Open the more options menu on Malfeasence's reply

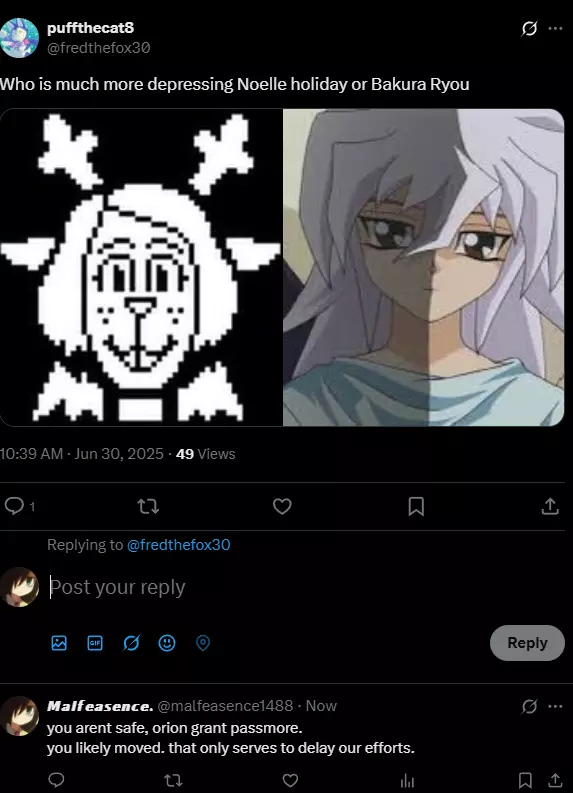[555, 706]
